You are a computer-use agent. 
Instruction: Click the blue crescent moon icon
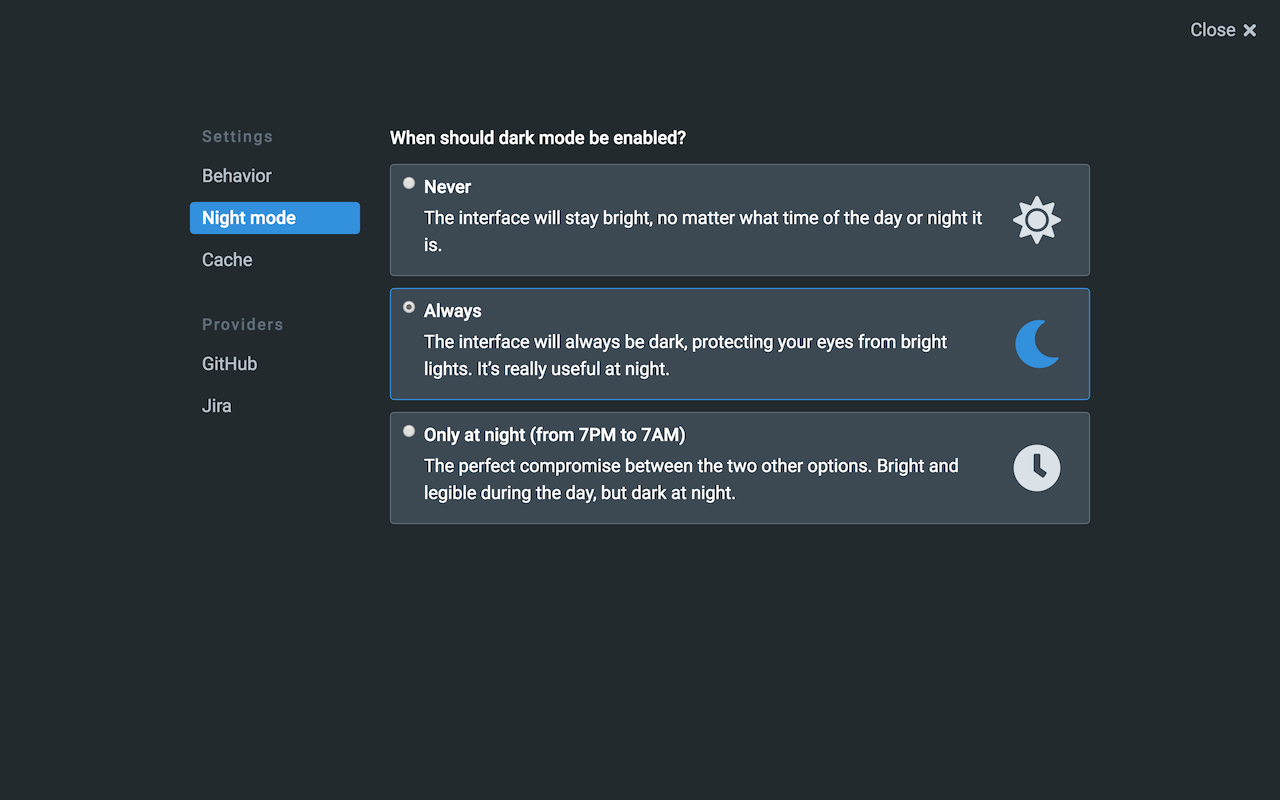pyautogui.click(x=1037, y=344)
